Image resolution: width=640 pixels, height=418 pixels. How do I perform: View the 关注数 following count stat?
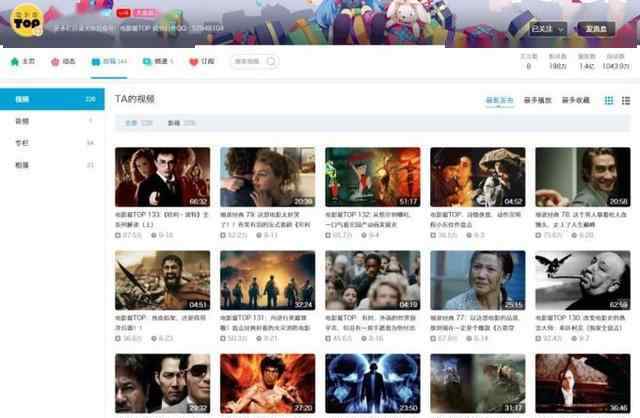pyautogui.click(x=529, y=61)
